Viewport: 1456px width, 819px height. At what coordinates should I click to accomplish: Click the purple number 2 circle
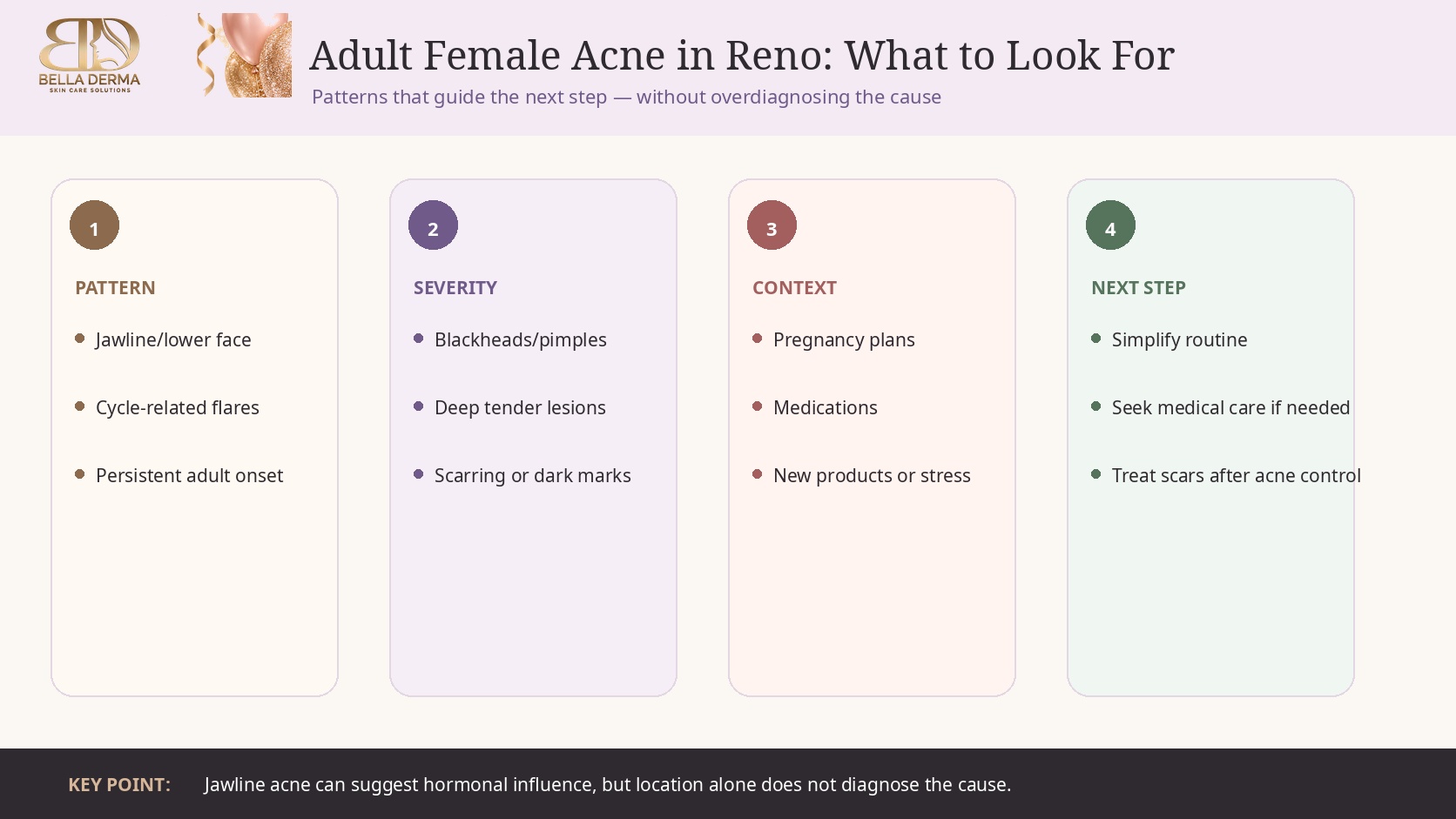pyautogui.click(x=433, y=225)
